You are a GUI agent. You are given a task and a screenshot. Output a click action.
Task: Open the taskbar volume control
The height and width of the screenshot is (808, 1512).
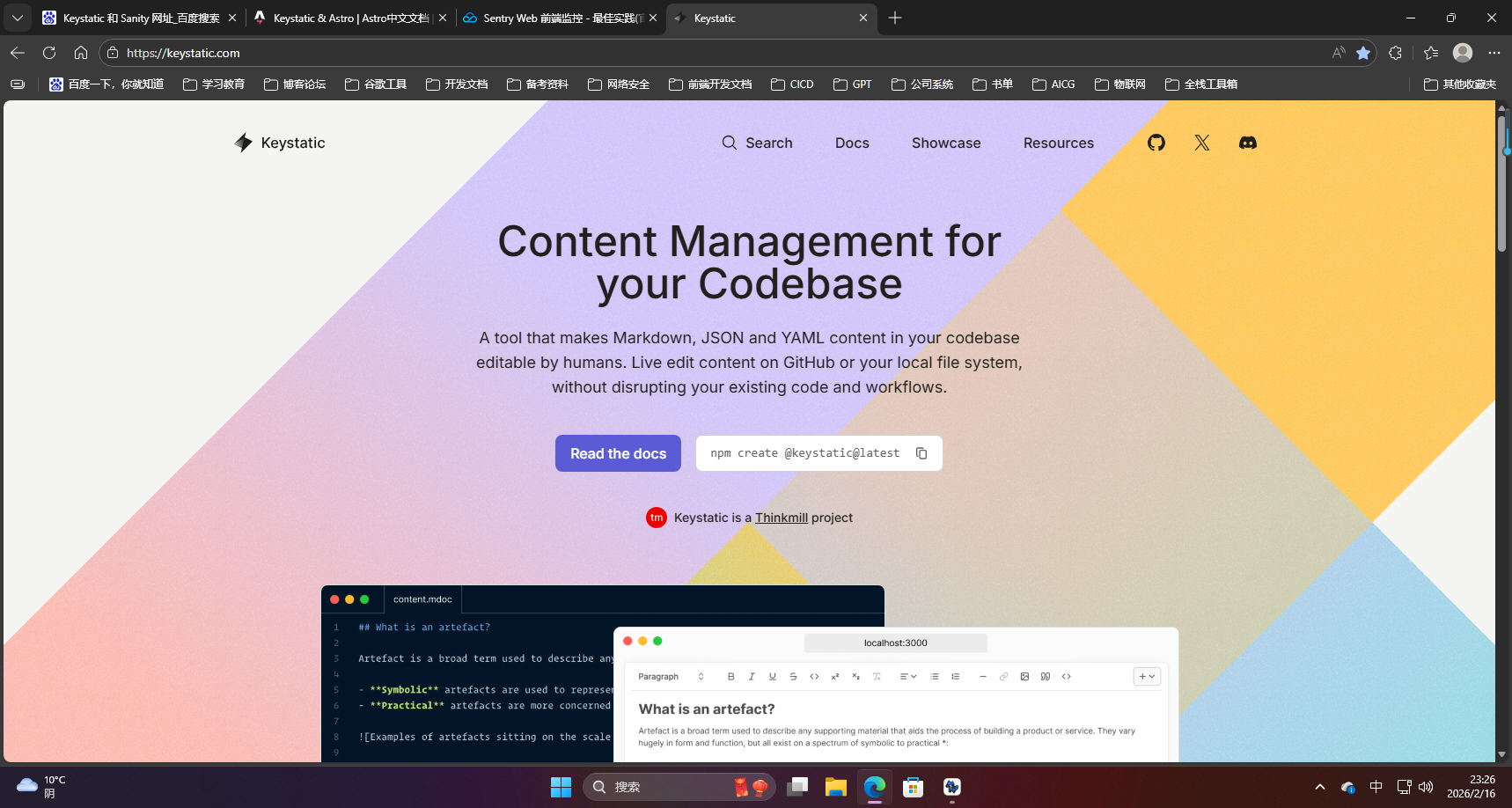click(x=1426, y=787)
